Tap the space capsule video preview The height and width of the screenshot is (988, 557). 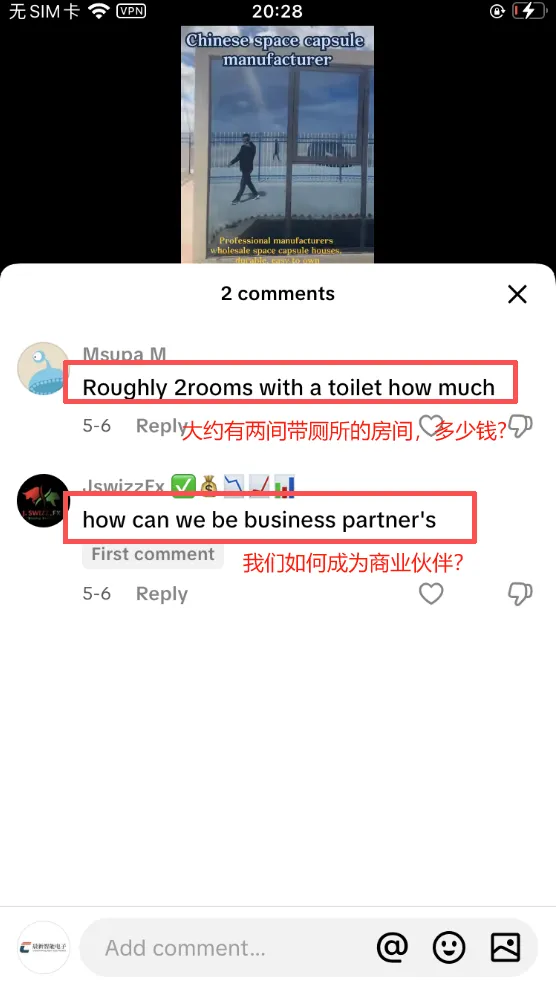coord(277,144)
